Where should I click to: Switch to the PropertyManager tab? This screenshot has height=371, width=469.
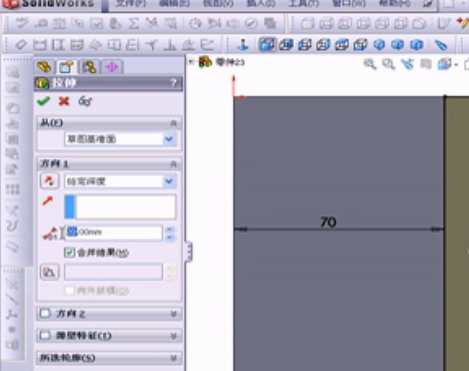coord(66,67)
